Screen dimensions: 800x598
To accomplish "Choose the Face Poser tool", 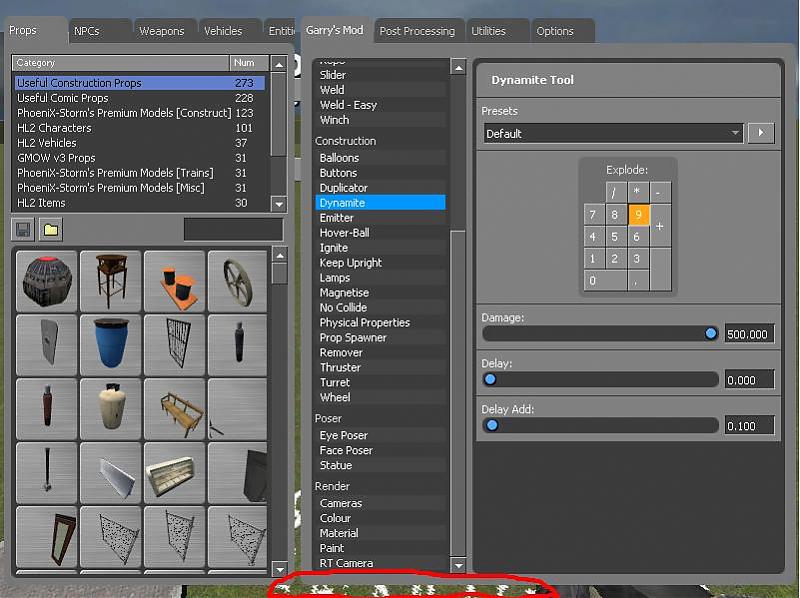I will (346, 450).
